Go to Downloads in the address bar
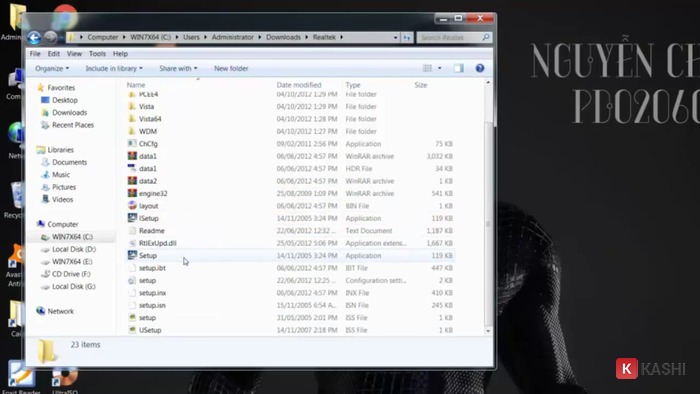This screenshot has height=394, width=700. pos(283,37)
